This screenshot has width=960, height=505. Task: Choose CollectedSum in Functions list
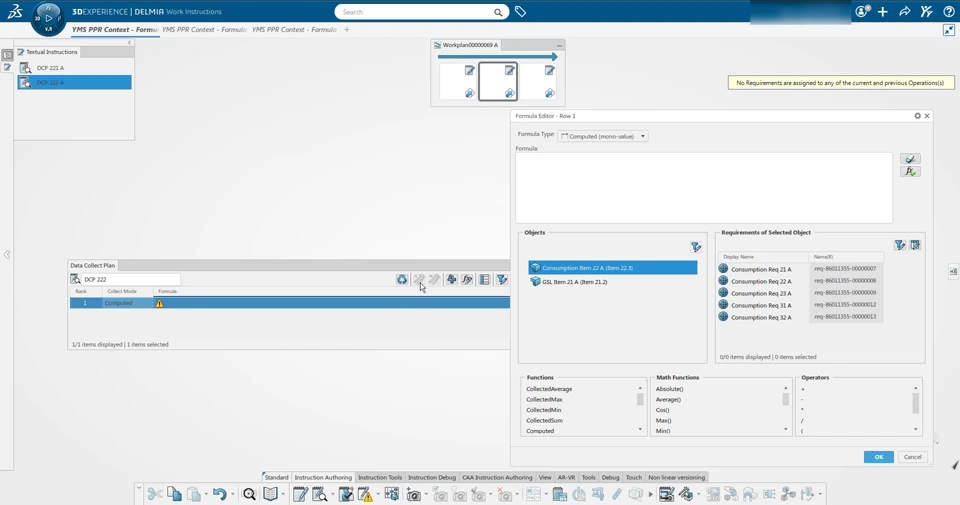pos(544,421)
